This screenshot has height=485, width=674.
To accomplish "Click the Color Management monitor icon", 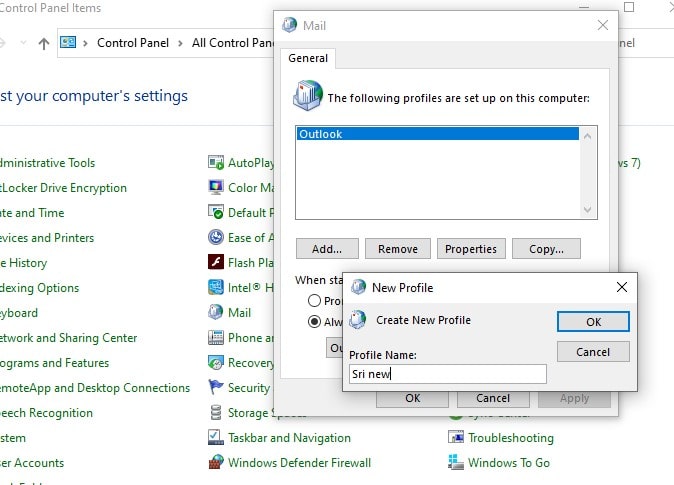I will 216,187.
